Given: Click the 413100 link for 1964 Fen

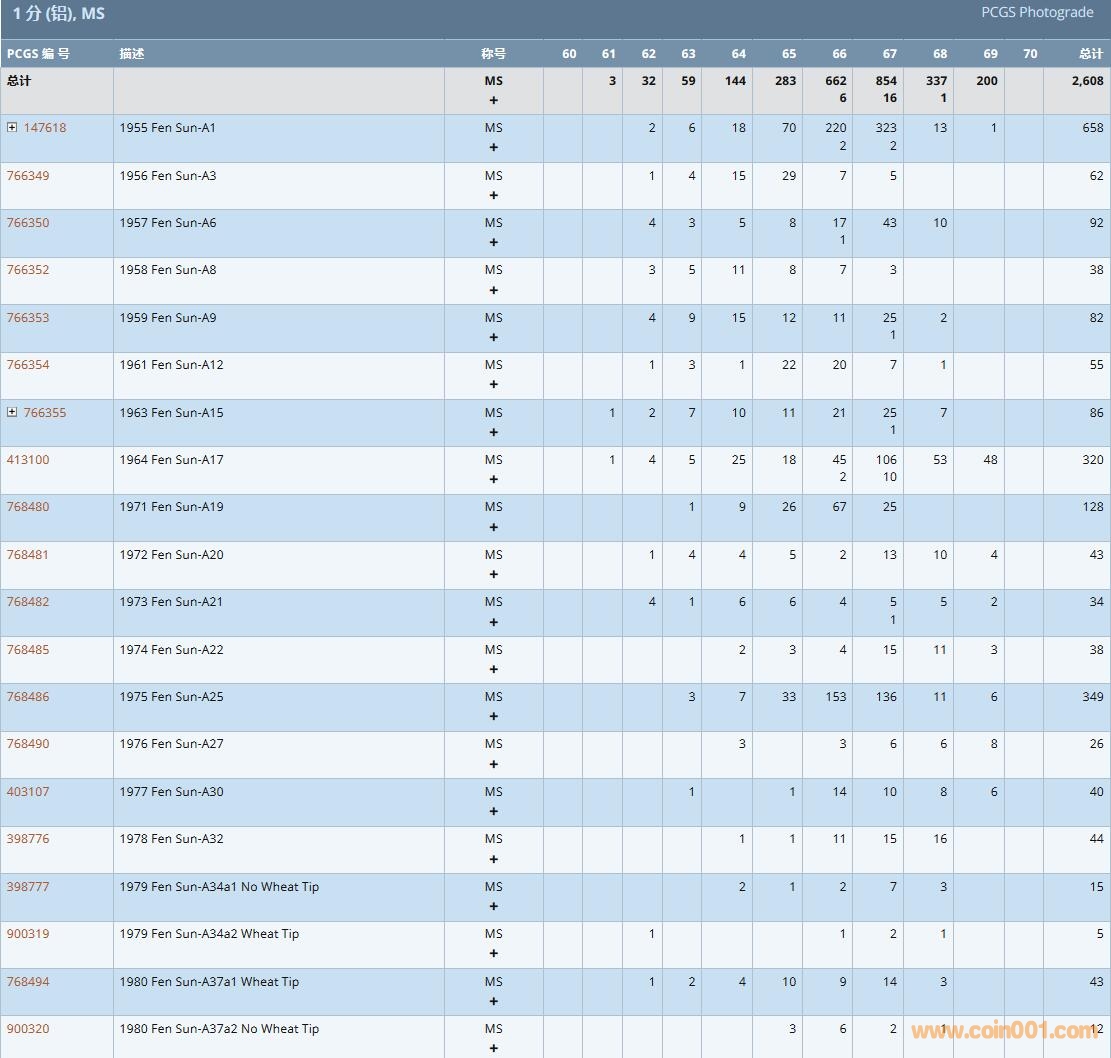Looking at the screenshot, I should pos(28,460).
